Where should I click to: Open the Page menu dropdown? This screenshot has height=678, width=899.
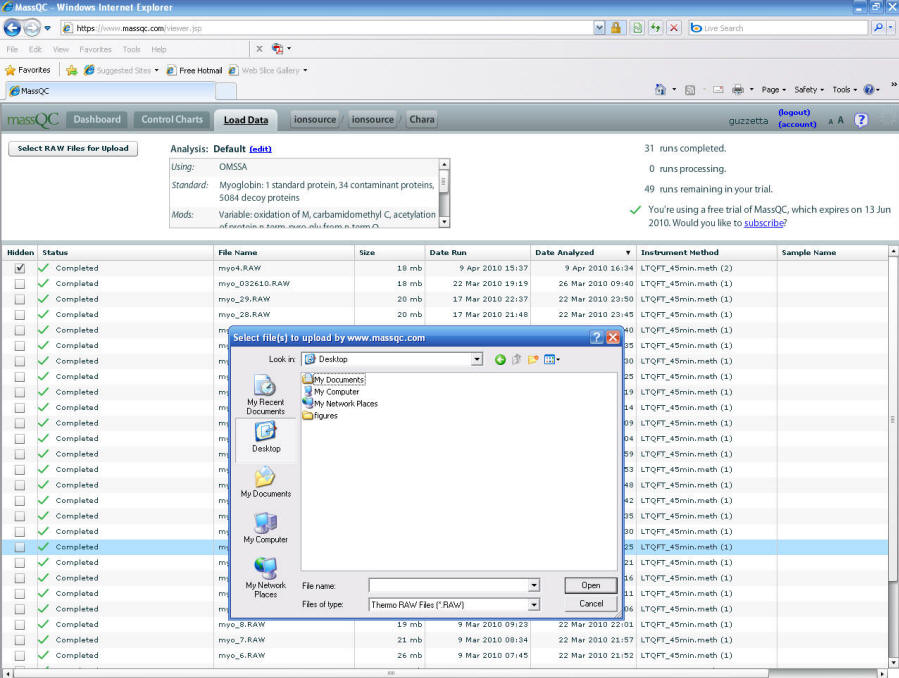(x=773, y=89)
